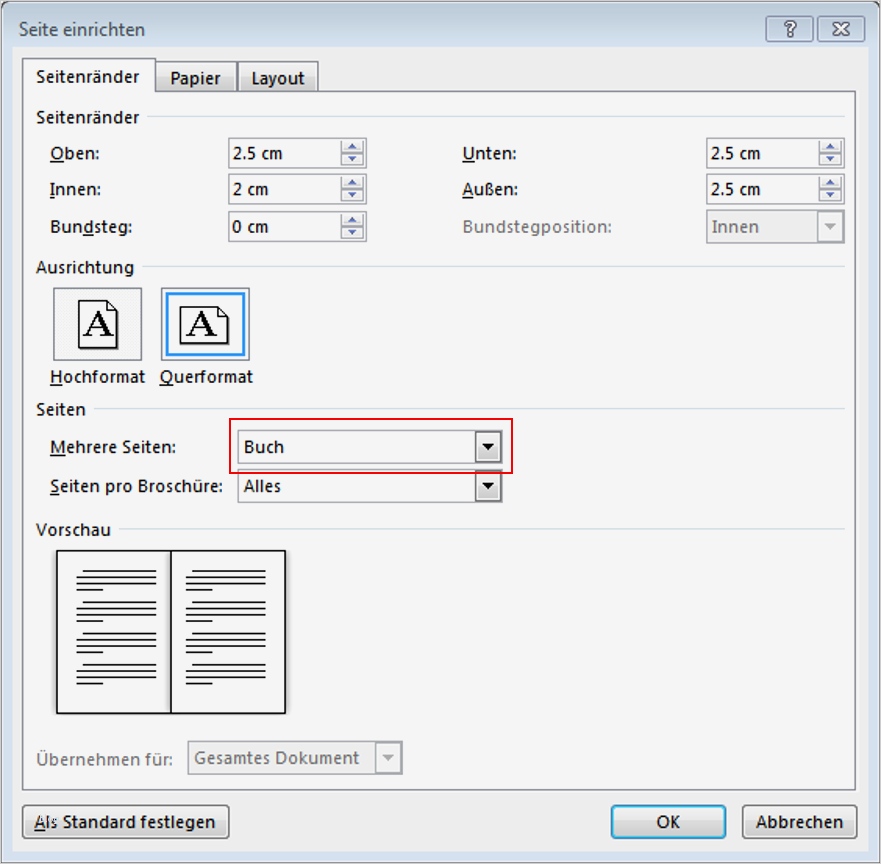Select the Seitenränder tab
This screenshot has width=881, height=864.
87,76
